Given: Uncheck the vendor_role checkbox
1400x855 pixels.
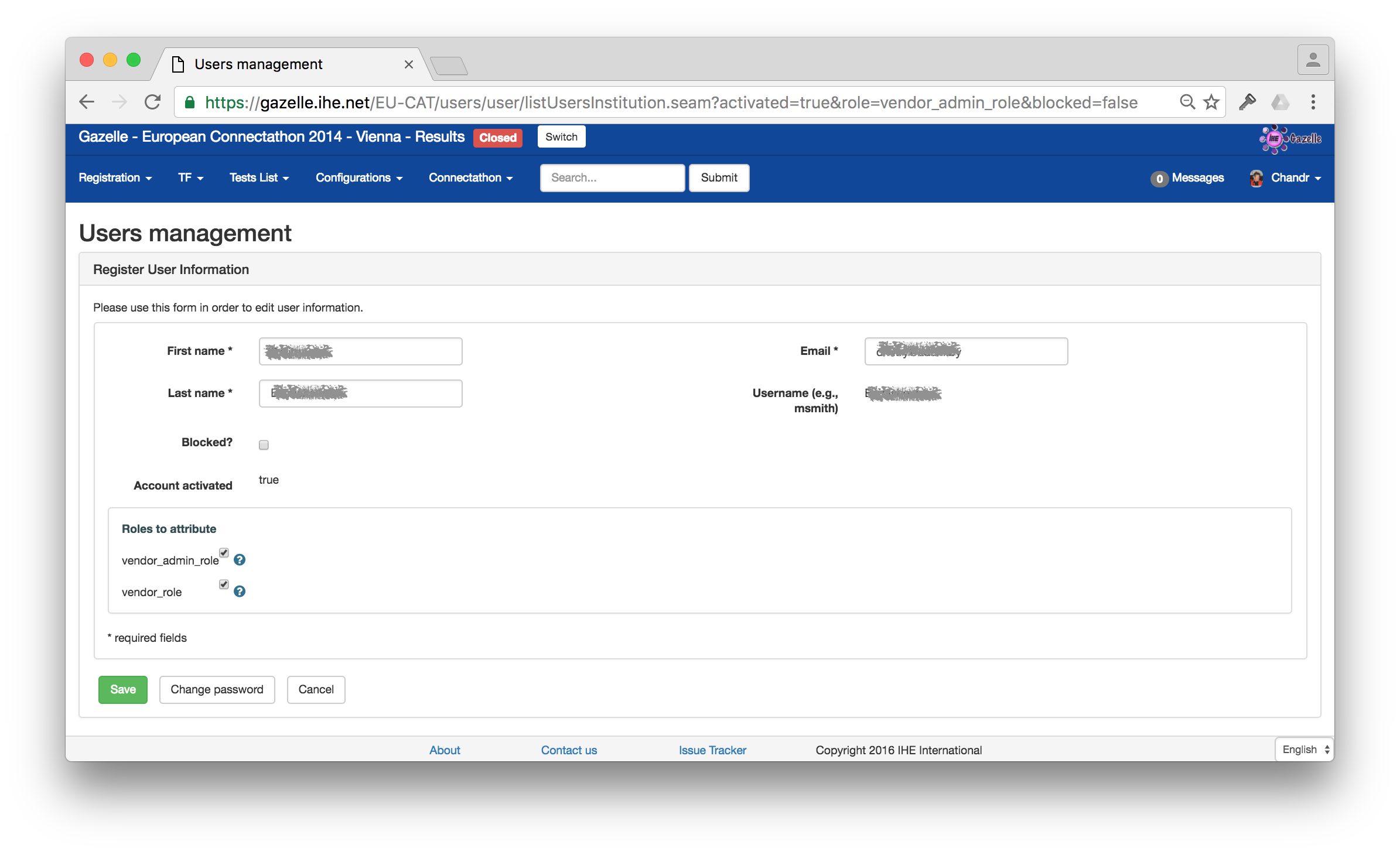Looking at the screenshot, I should [224, 584].
